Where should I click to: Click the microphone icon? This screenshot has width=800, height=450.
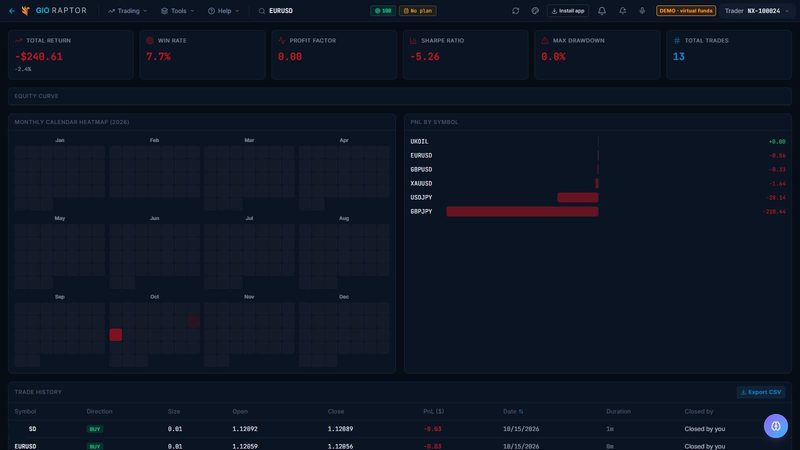click(642, 11)
